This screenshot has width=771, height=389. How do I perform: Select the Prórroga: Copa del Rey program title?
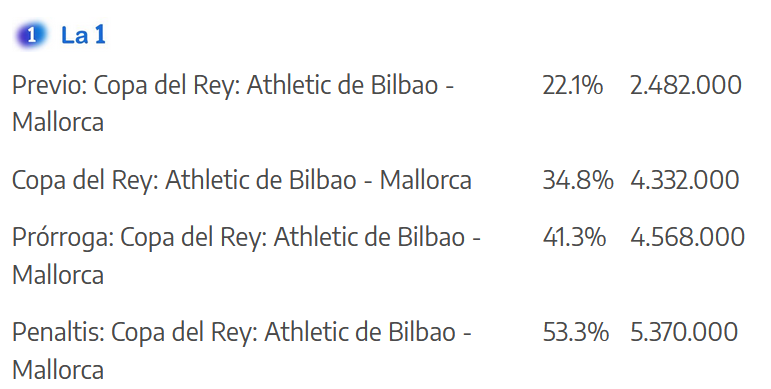click(x=246, y=256)
